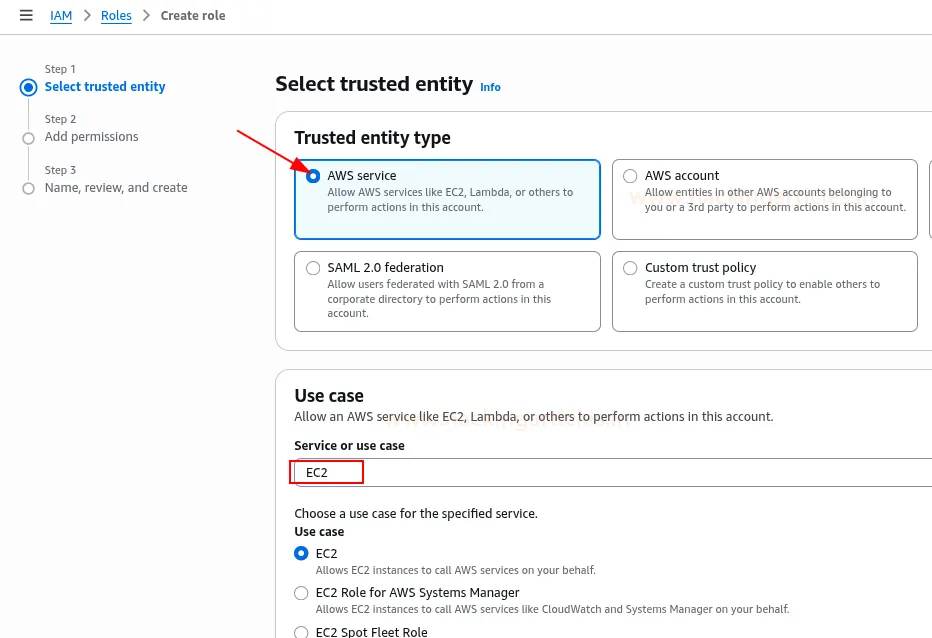The image size is (932, 638).
Task: Click the Step 2 progress circle
Action: pos(28,137)
